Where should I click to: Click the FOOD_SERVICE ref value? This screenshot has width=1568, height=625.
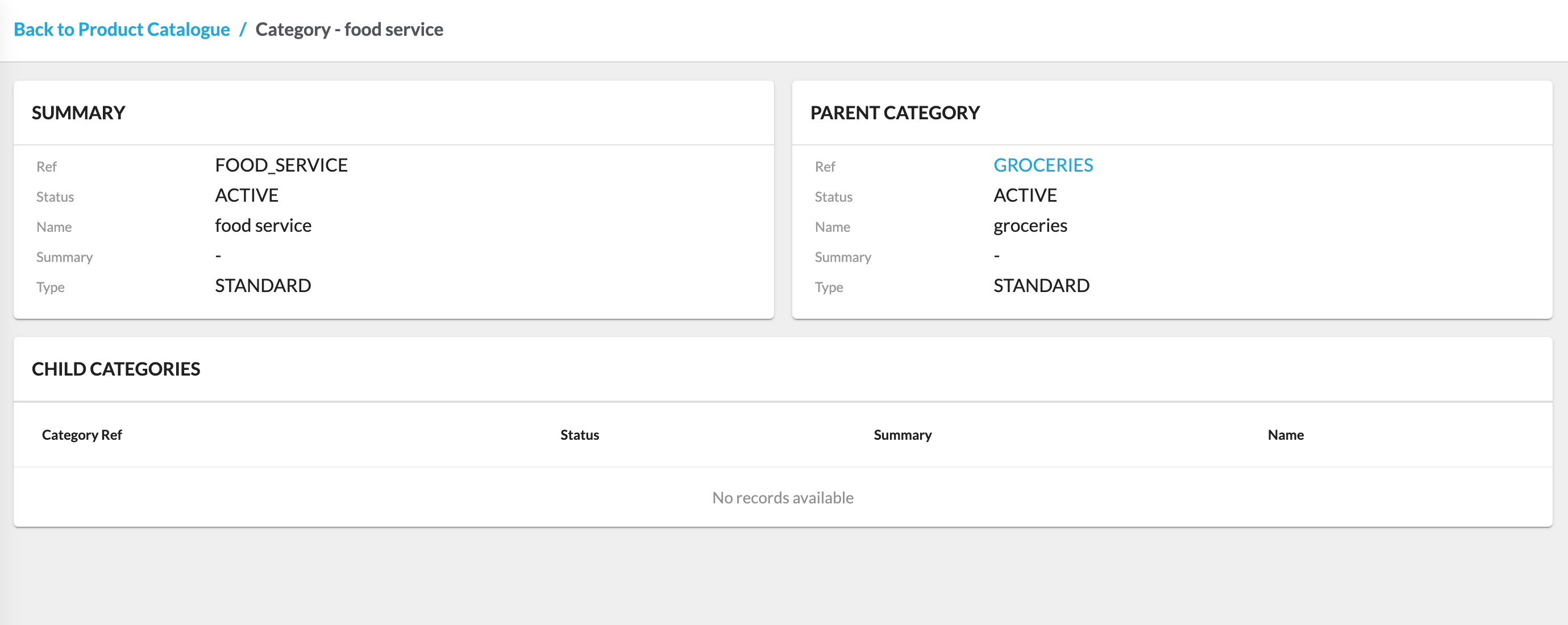pos(281,165)
